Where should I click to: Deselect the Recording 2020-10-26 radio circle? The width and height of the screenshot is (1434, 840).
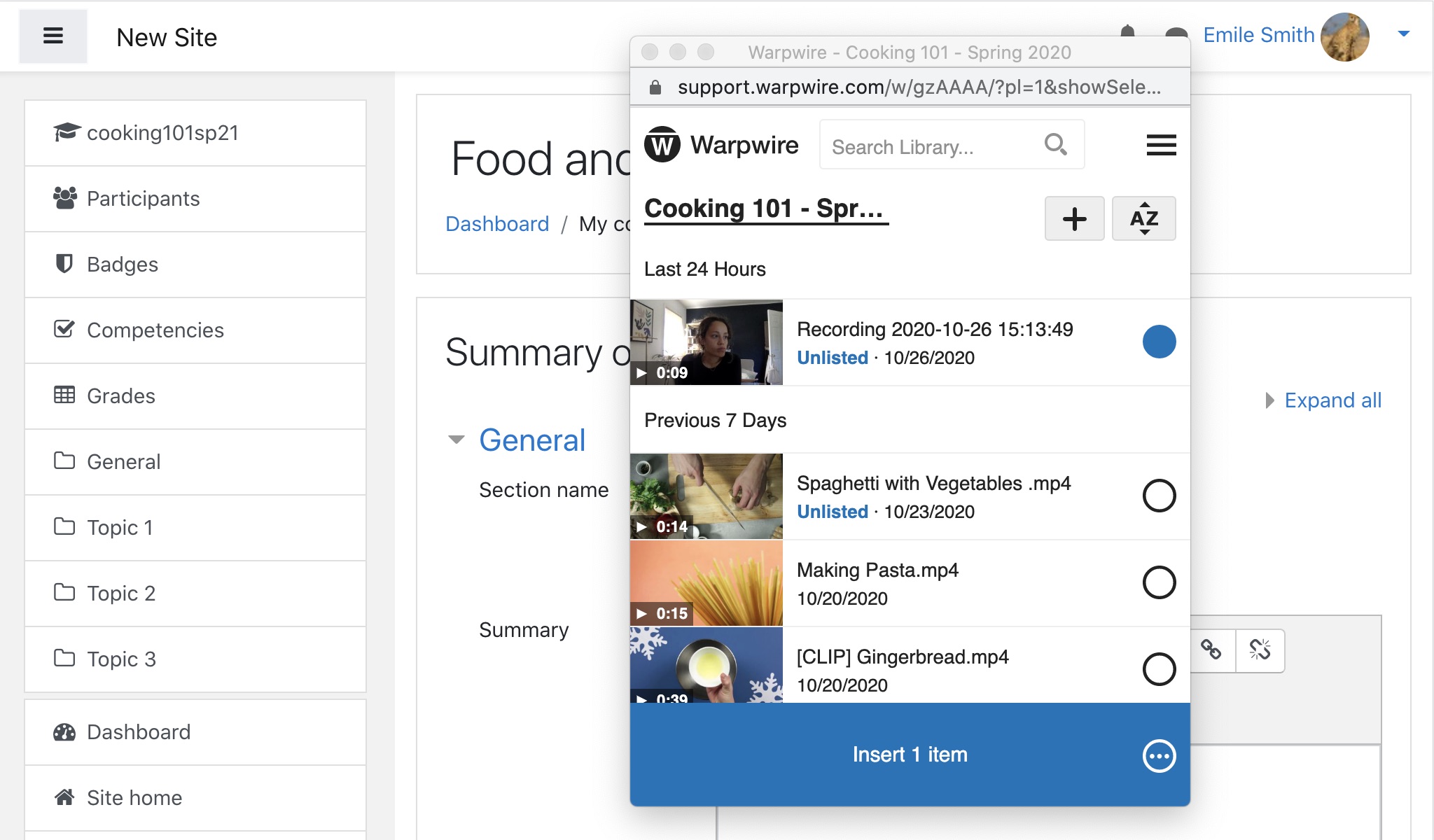click(x=1159, y=342)
